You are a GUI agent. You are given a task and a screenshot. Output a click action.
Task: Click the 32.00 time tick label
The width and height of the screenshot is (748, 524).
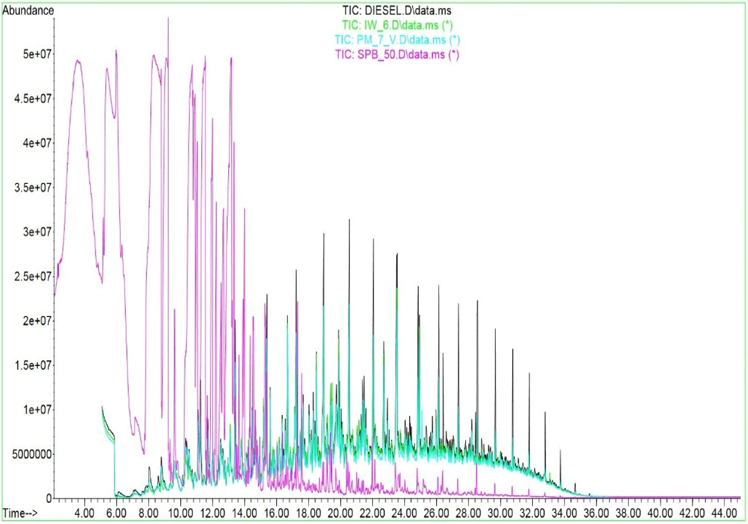click(532, 514)
